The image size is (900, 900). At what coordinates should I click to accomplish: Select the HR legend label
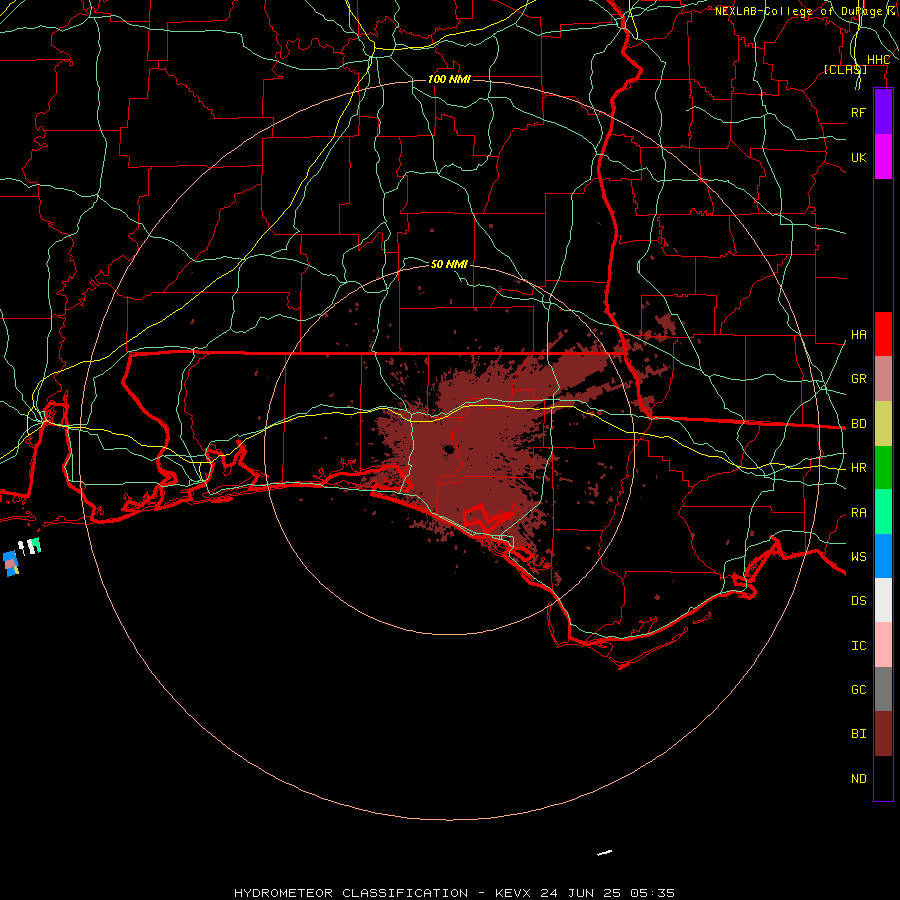858,468
